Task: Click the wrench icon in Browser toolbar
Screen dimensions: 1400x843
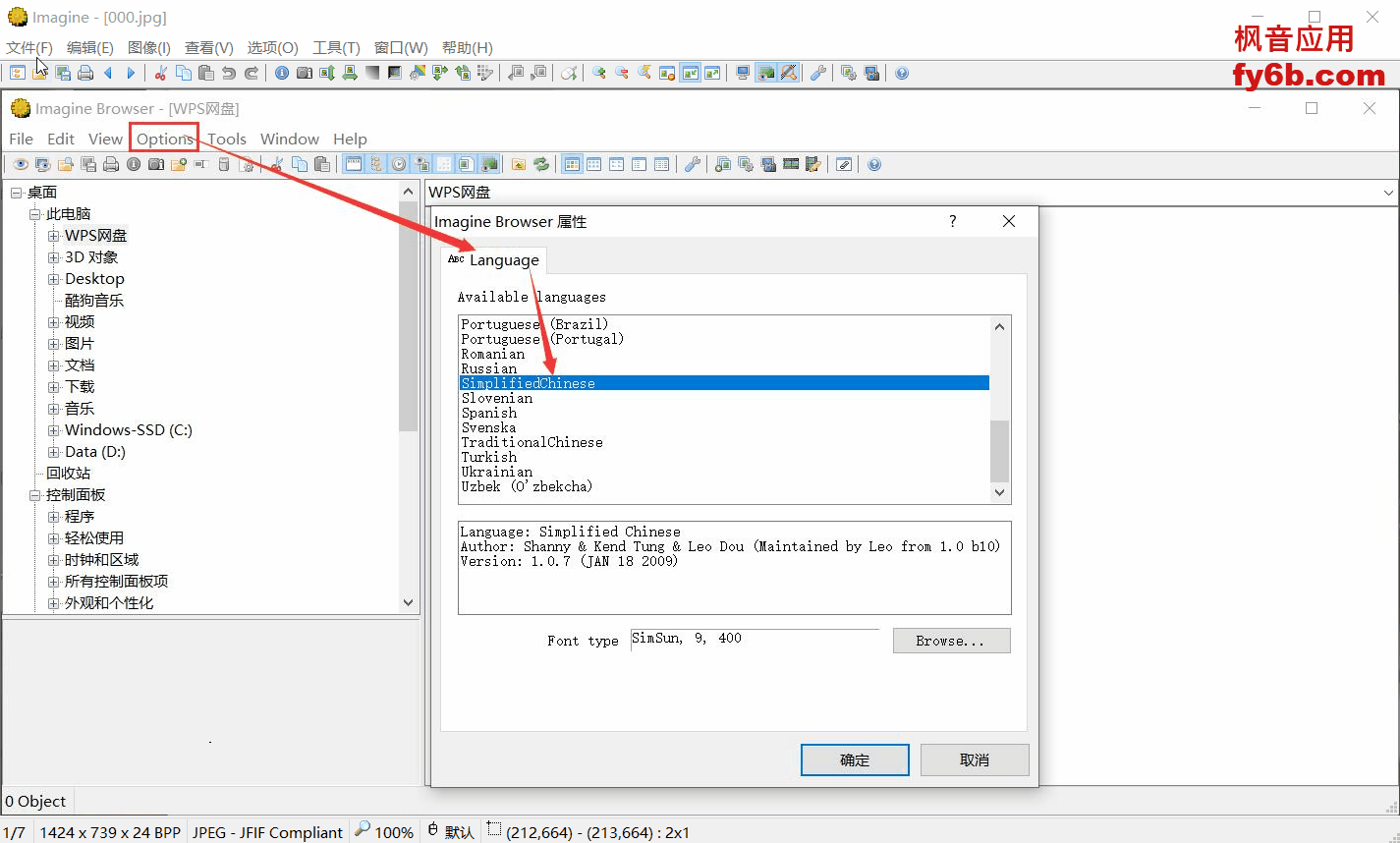Action: [693, 164]
